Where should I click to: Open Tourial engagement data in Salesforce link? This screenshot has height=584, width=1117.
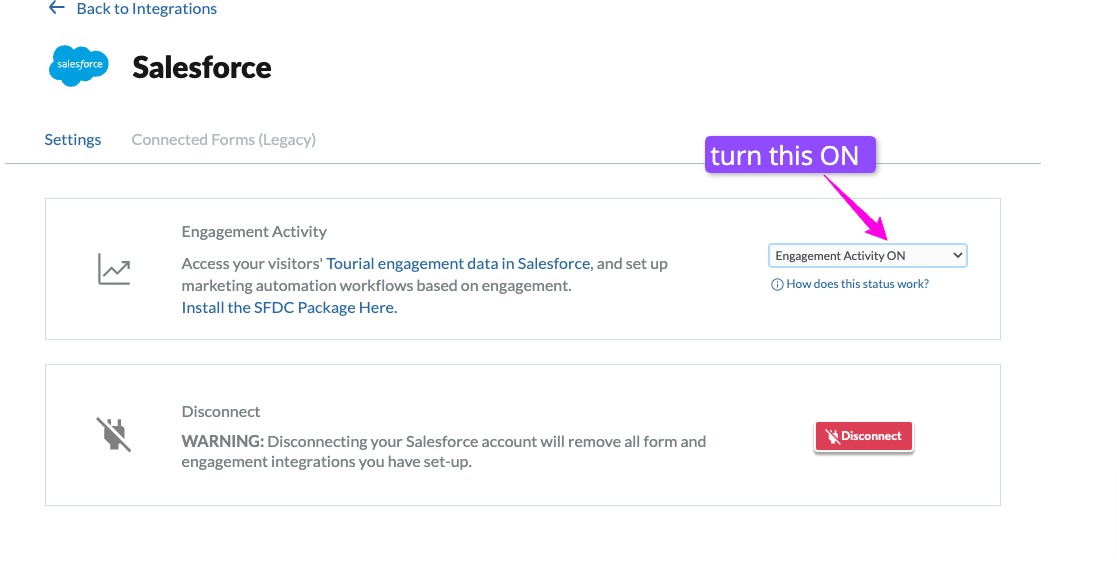(x=459, y=264)
